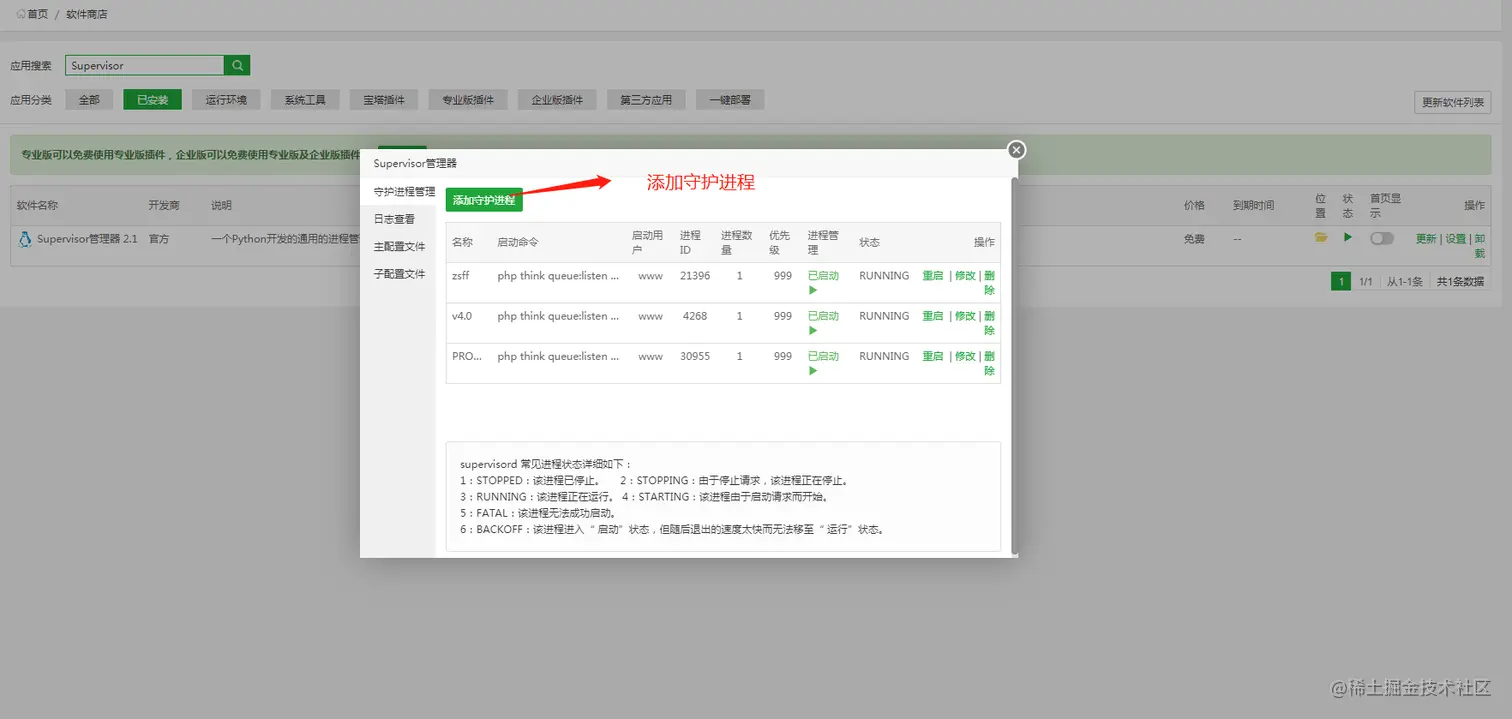Click the 添加守护进程 button
Image resolution: width=1512 pixels, height=719 pixels.
(x=484, y=200)
